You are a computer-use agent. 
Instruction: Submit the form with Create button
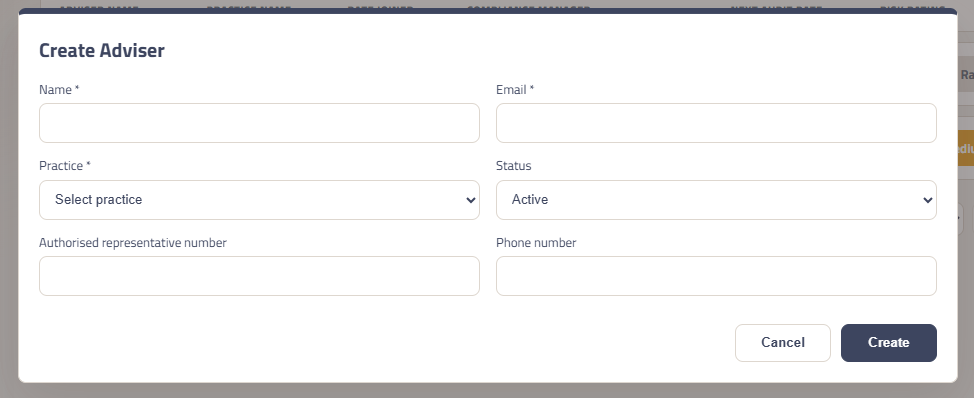click(889, 343)
